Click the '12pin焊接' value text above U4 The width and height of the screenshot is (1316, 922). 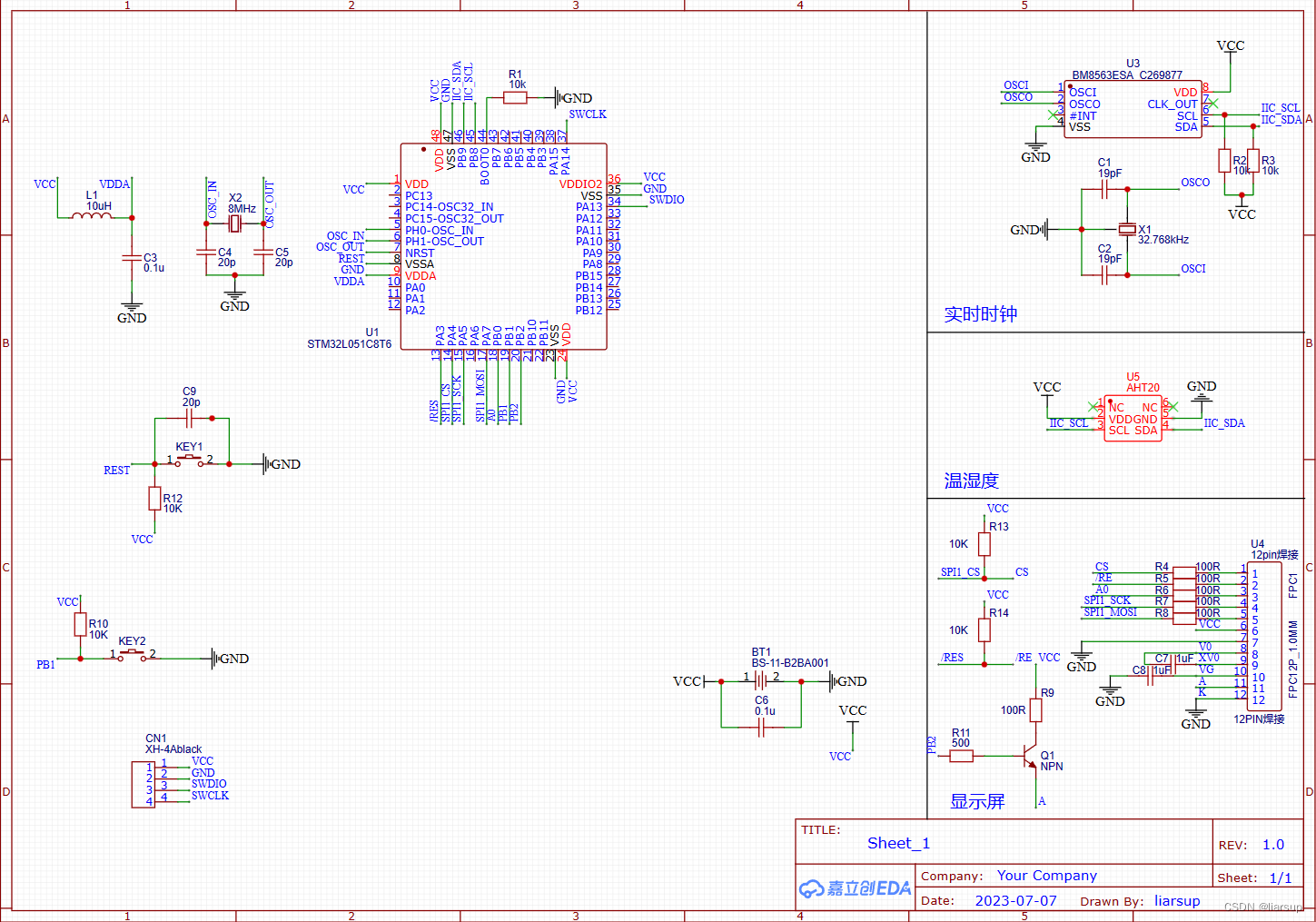click(1274, 554)
